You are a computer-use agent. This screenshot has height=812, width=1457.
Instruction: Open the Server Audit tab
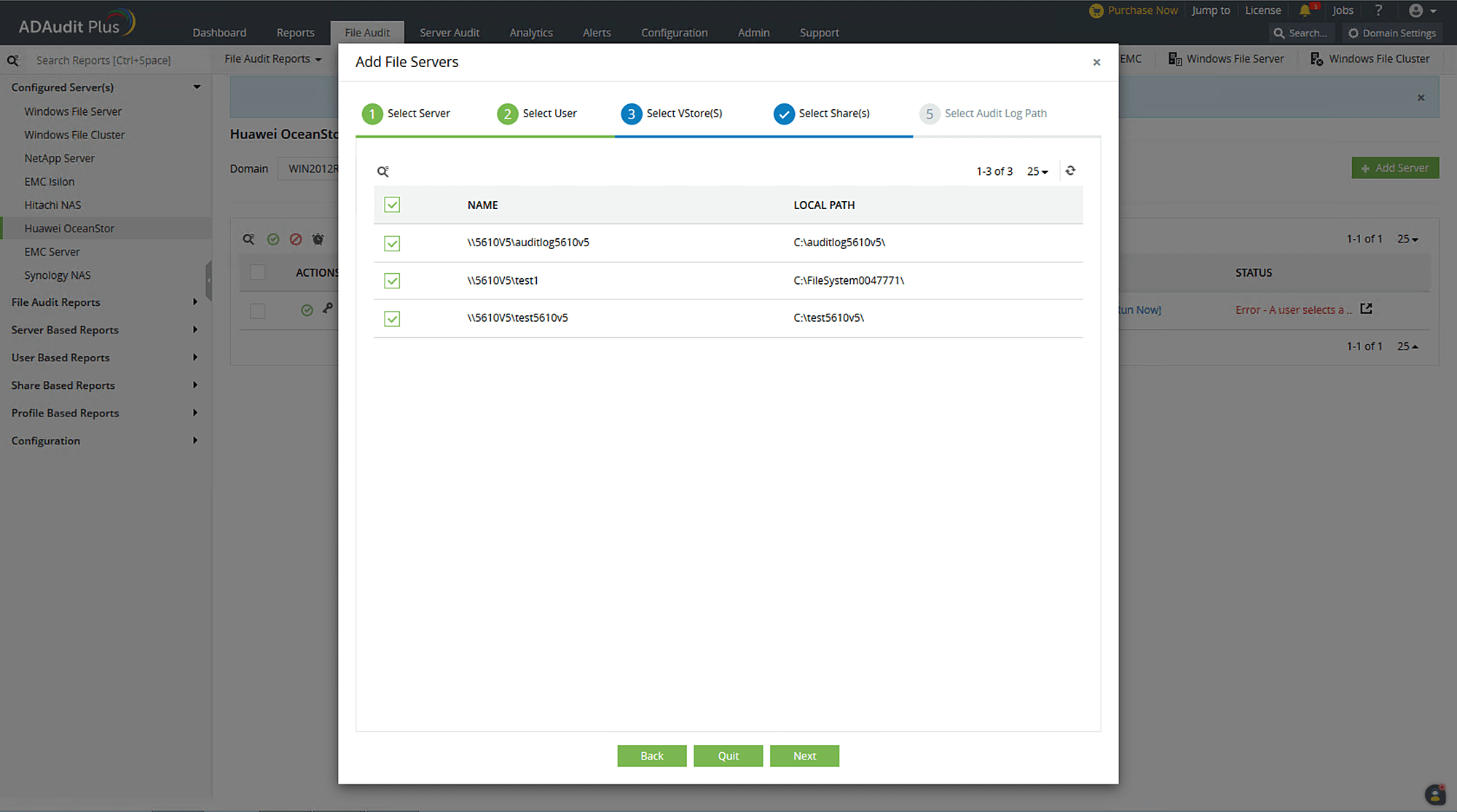tap(449, 33)
